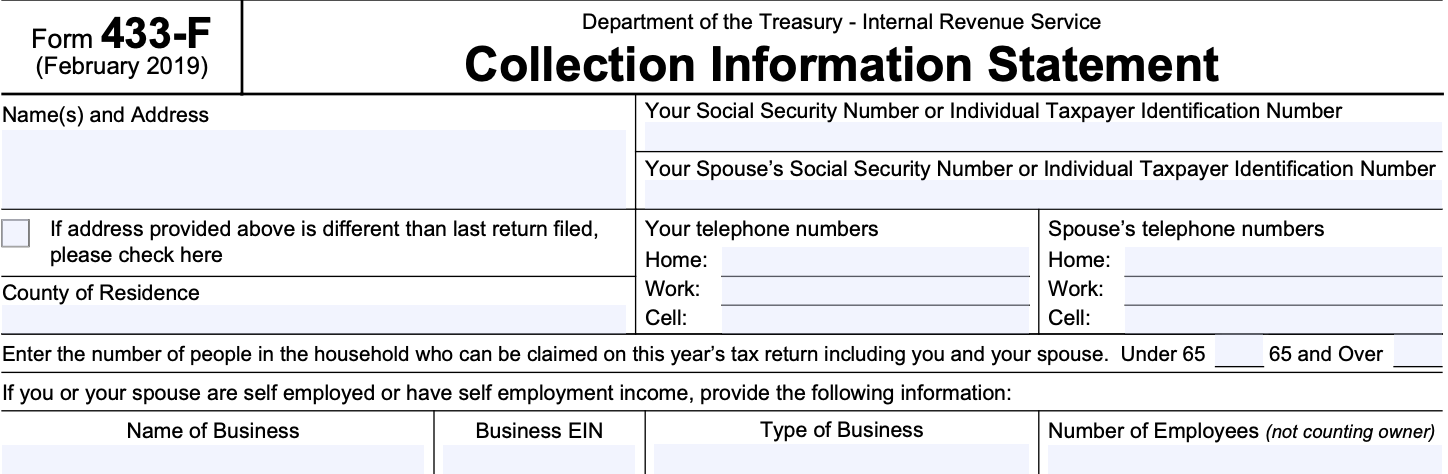Click the Under 65 household count field
Screen dimensions: 1448x474
pyautogui.click(x=1239, y=355)
